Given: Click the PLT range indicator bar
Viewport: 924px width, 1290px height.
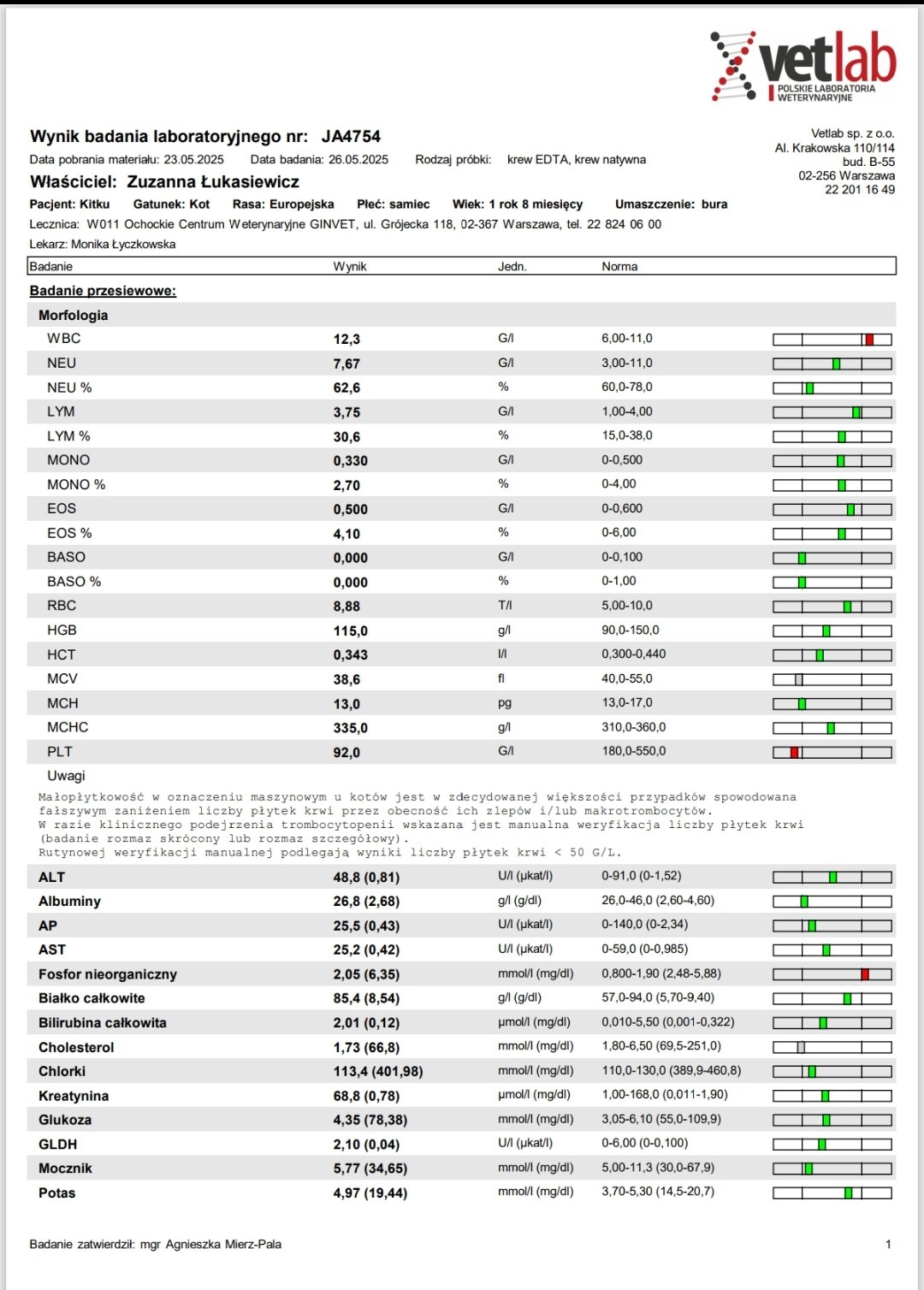Looking at the screenshot, I should pos(832,753).
